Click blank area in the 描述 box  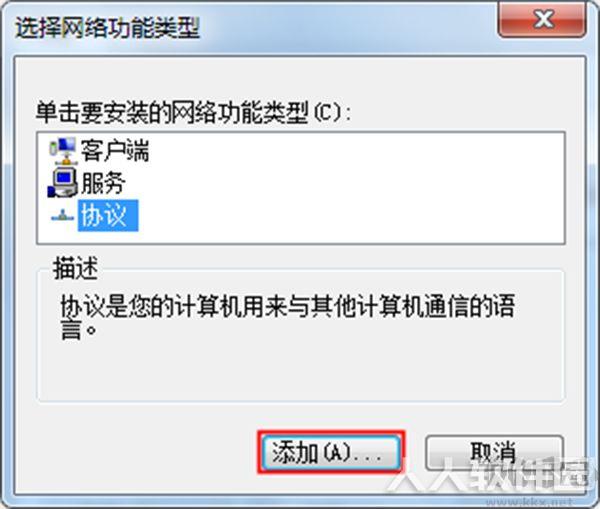(x=298, y=371)
